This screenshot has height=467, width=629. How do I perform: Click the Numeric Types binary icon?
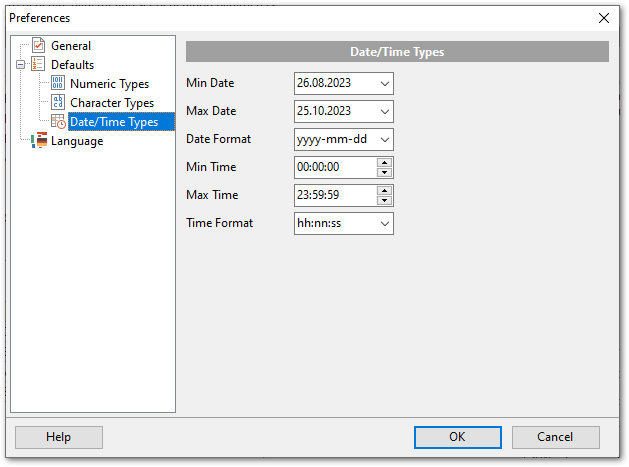(58, 83)
